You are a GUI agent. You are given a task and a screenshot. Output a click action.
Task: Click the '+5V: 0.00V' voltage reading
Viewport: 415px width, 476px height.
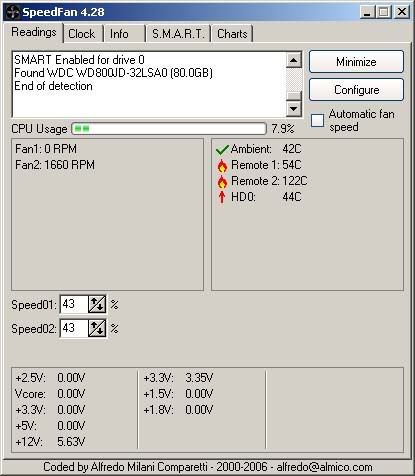click(50, 426)
